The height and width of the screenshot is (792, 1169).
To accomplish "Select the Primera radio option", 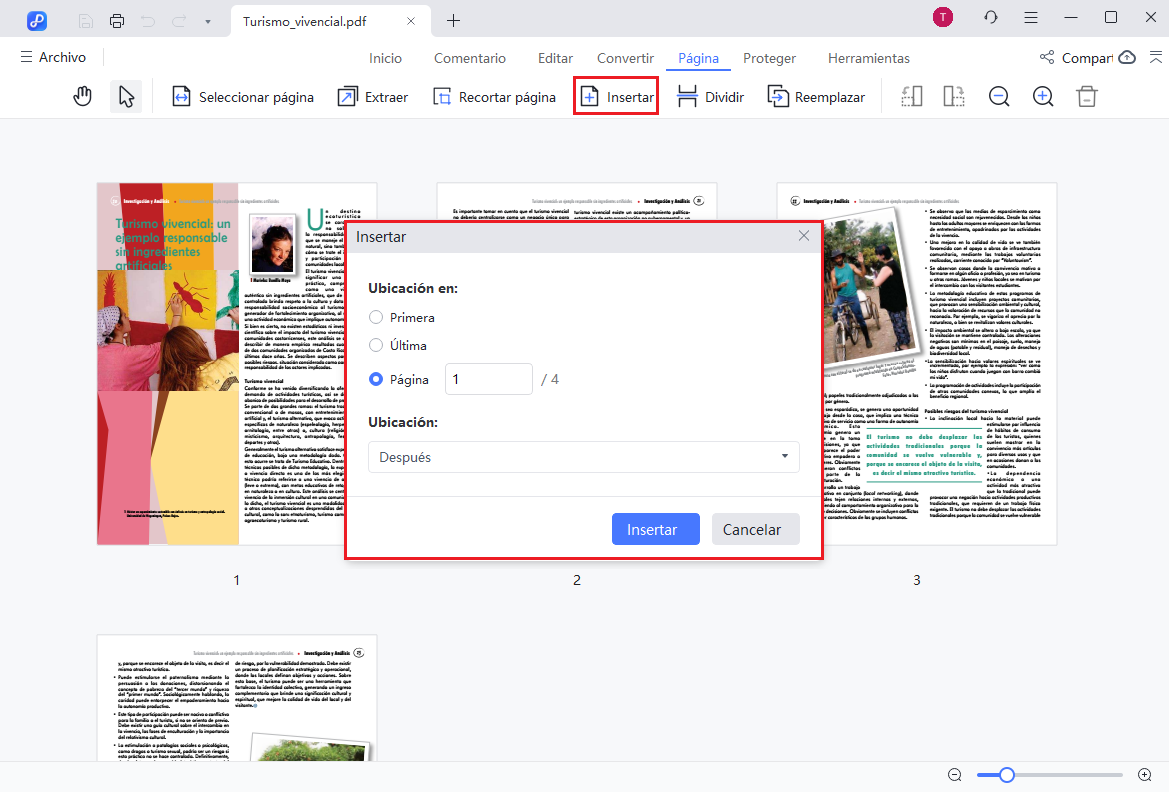I will 376,317.
